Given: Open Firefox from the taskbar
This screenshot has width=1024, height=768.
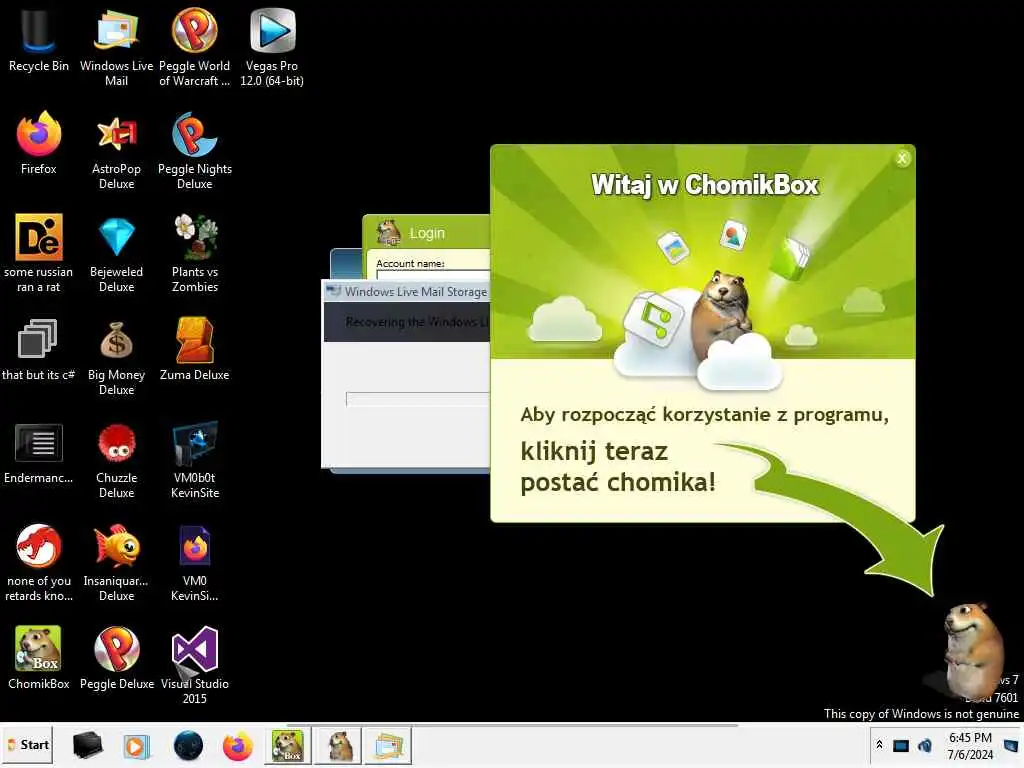Looking at the screenshot, I should 238,745.
